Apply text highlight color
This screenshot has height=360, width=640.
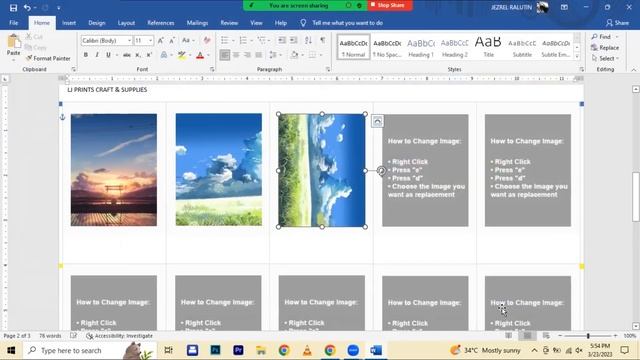point(182,55)
